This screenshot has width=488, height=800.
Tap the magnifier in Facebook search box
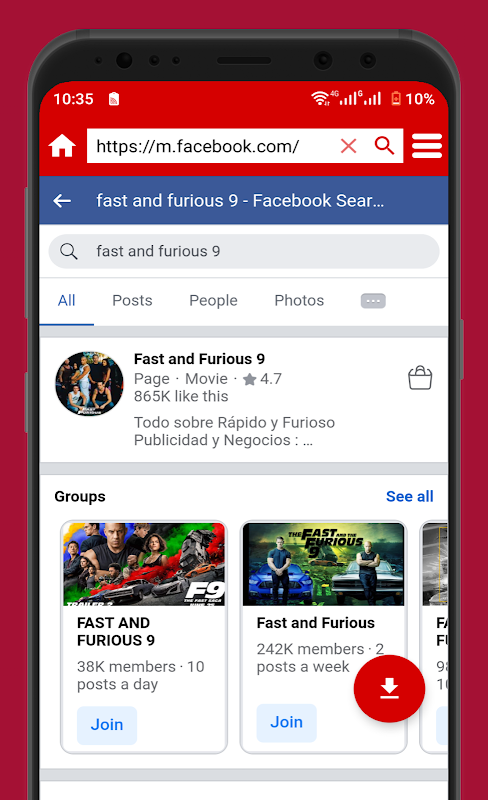pyautogui.click(x=69, y=251)
